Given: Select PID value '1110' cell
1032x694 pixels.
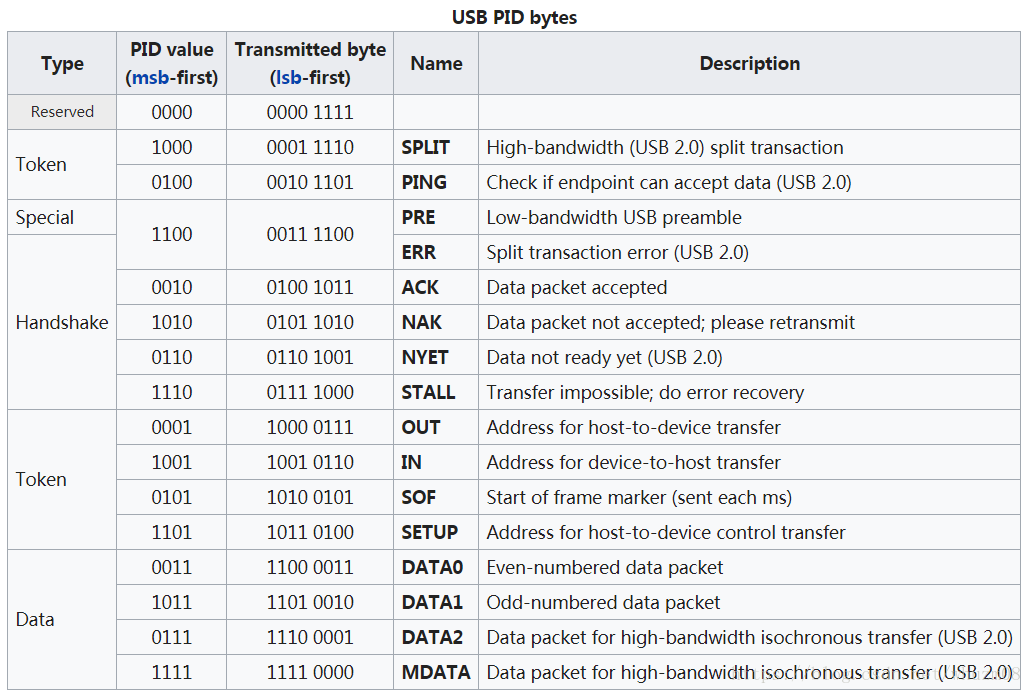Looking at the screenshot, I should (x=172, y=392).
